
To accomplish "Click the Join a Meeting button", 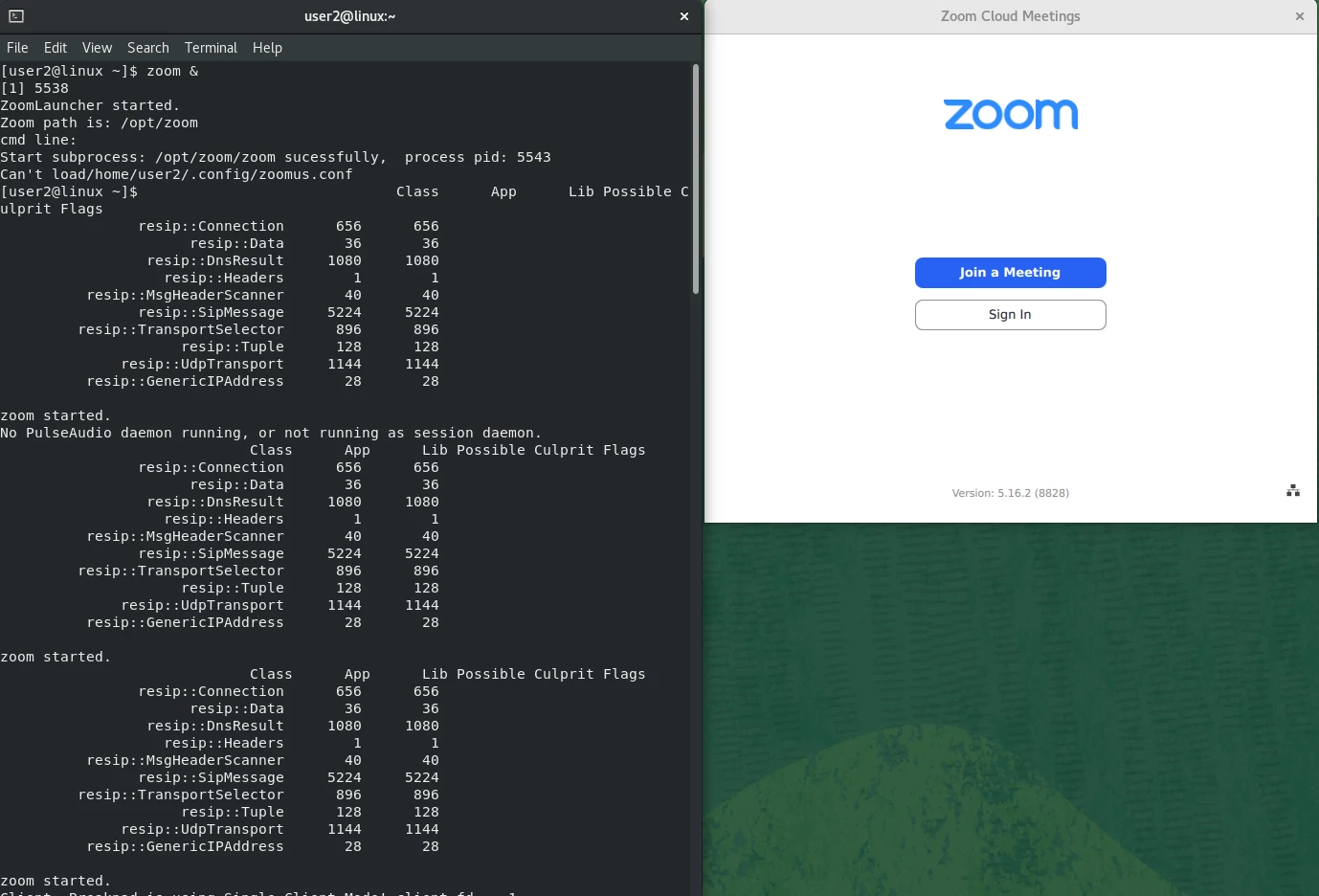I will (x=1011, y=273).
